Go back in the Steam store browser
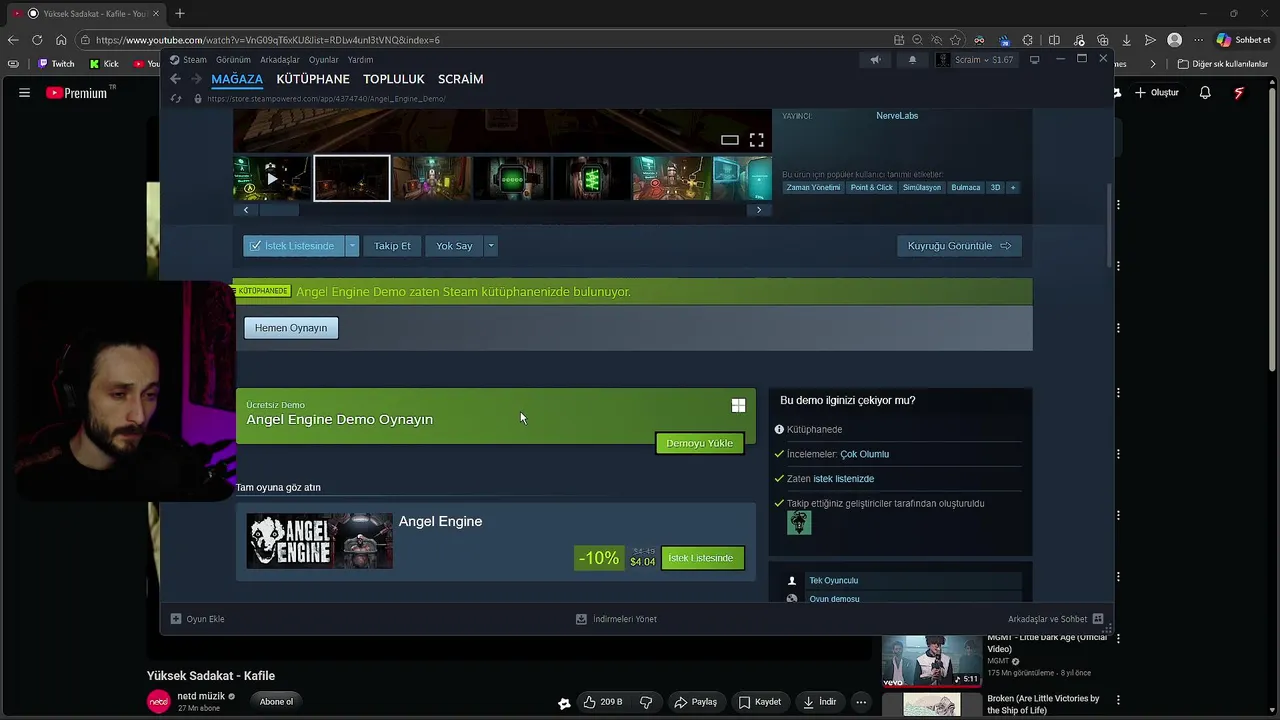 click(176, 79)
